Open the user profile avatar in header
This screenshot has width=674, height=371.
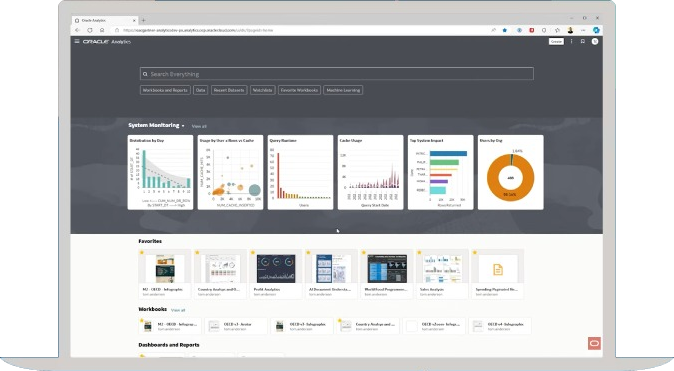pos(595,41)
